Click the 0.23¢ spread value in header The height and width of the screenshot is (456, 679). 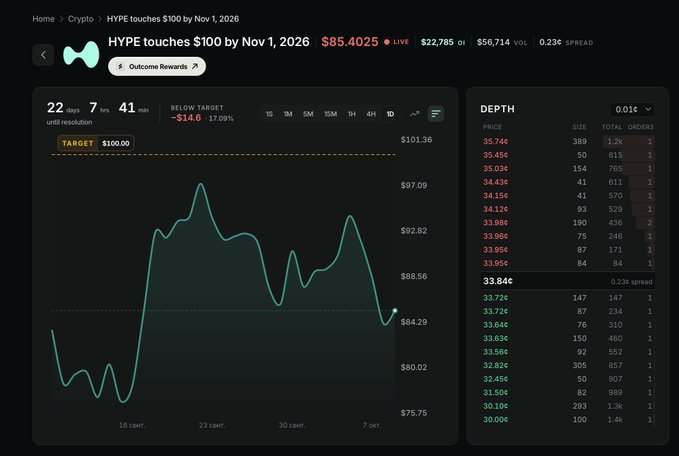coord(550,42)
